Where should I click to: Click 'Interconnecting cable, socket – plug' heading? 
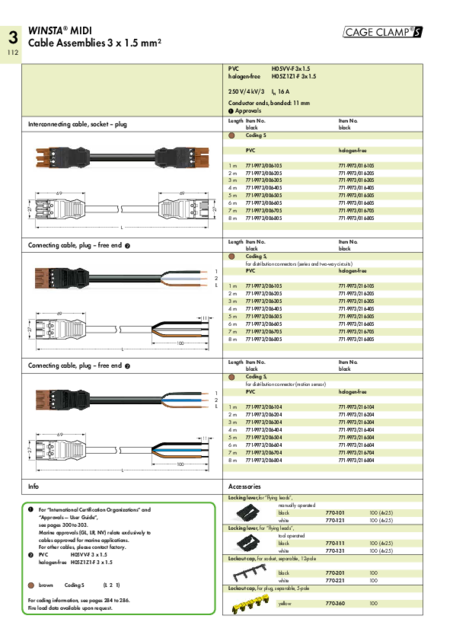77,124
